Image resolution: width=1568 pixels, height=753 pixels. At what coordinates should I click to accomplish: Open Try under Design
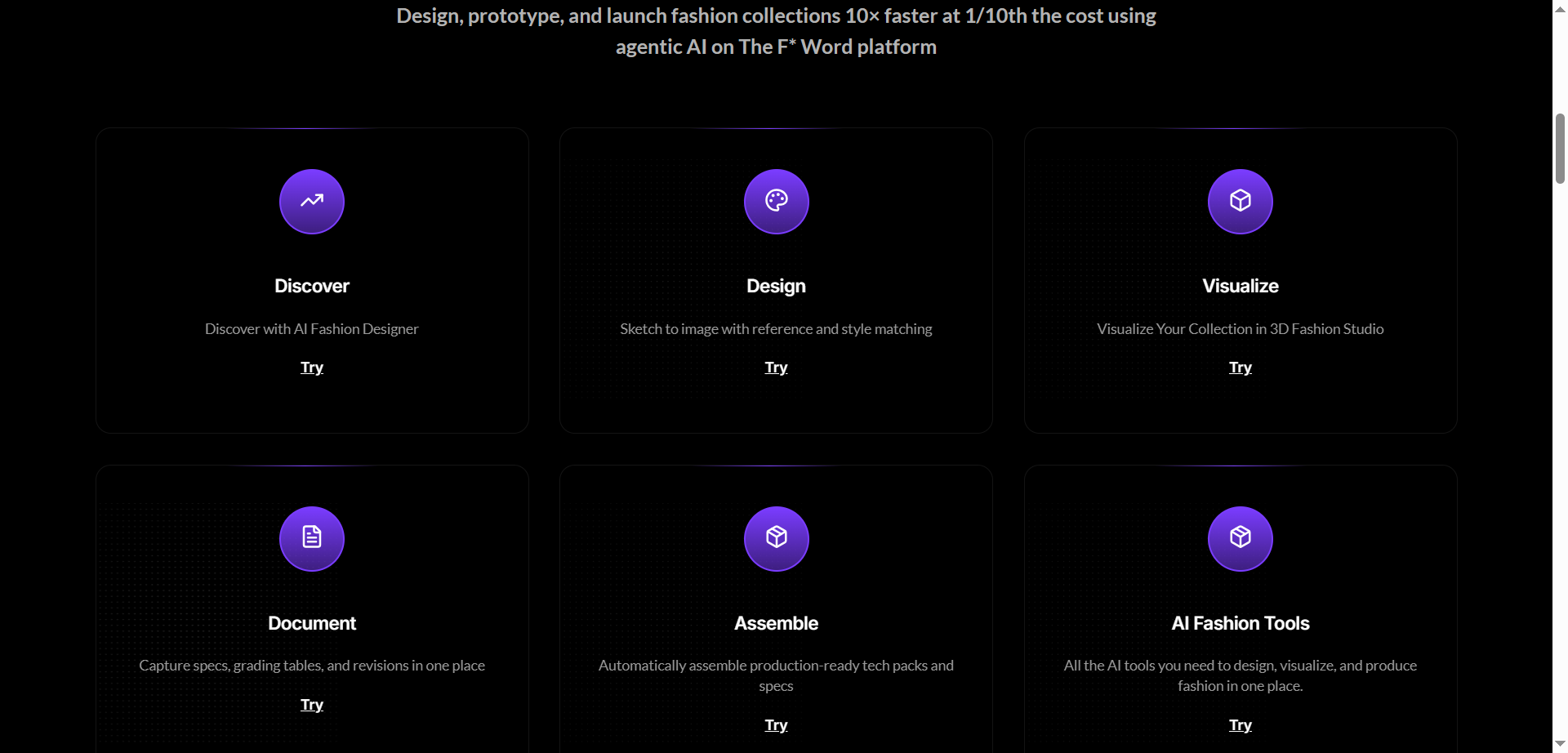[x=776, y=368]
